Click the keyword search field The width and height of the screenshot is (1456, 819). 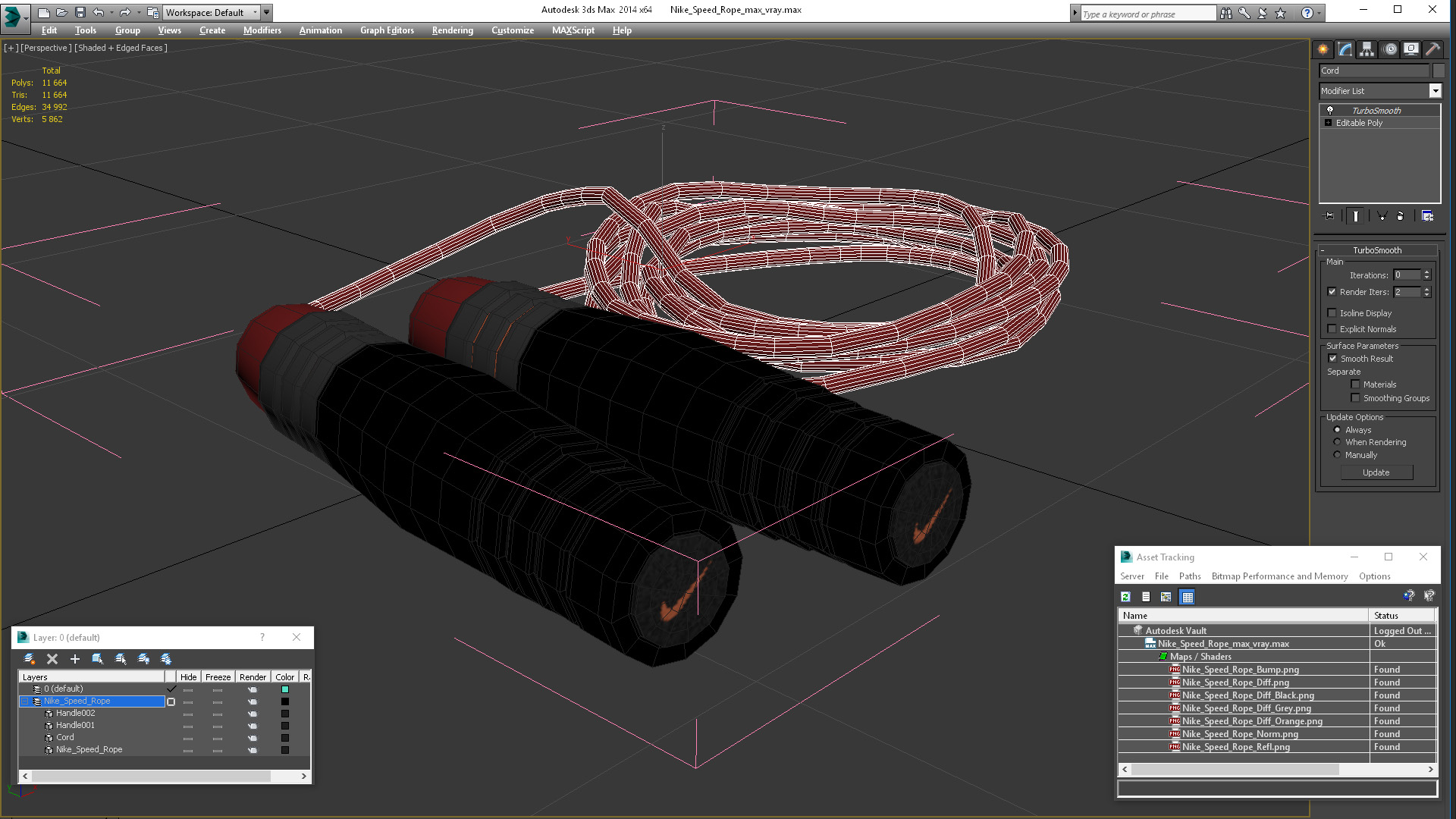coord(1148,14)
